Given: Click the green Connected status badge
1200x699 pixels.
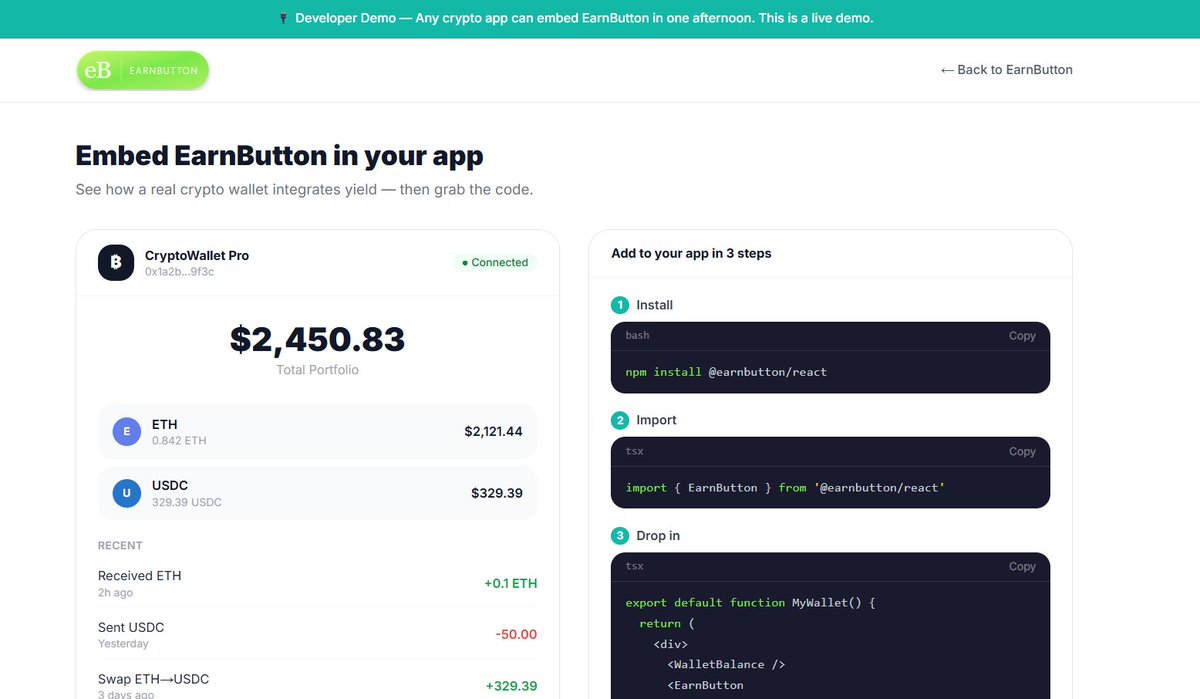Looking at the screenshot, I should pos(495,263).
